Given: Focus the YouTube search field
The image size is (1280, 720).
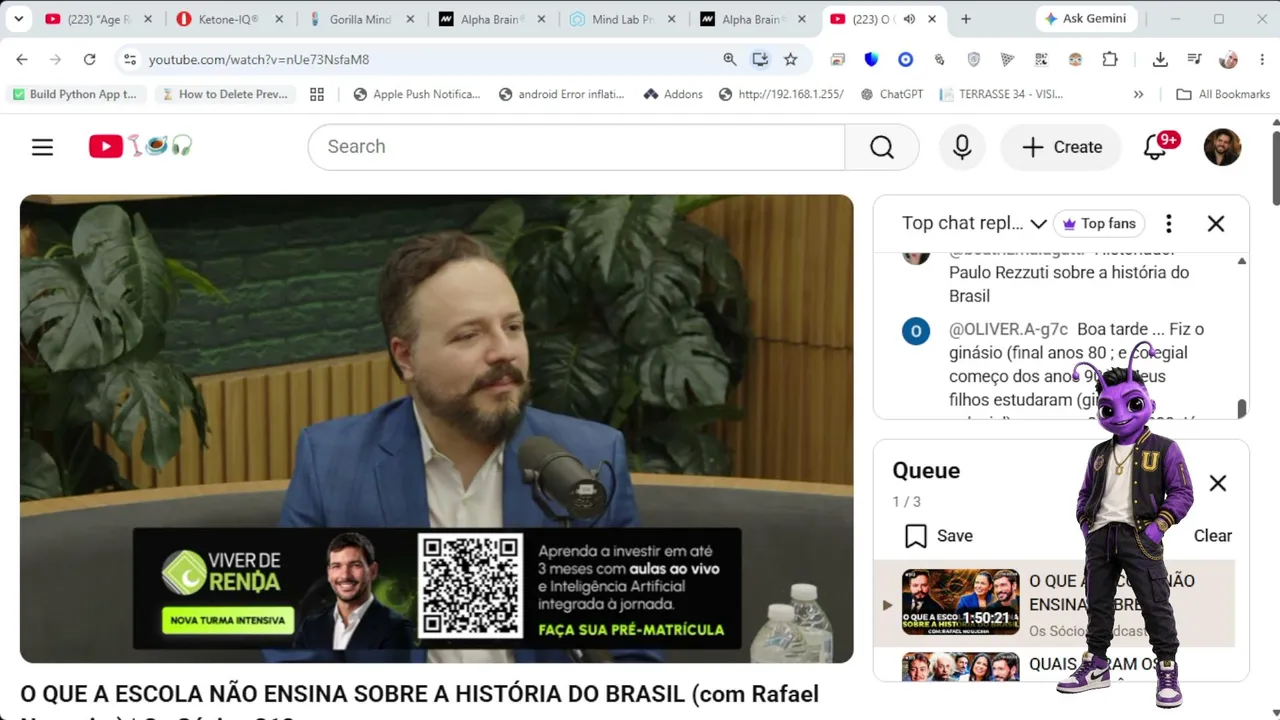Looking at the screenshot, I should pos(576,147).
